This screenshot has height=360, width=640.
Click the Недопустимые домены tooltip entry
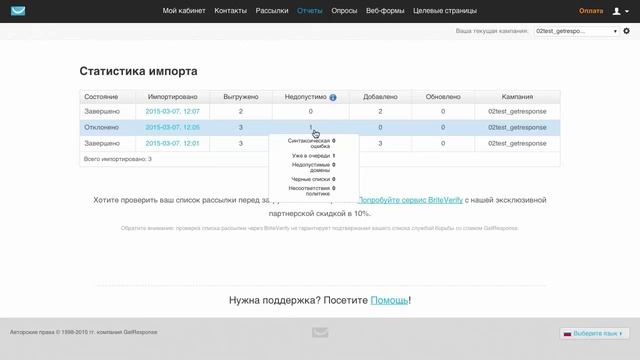click(x=313, y=167)
